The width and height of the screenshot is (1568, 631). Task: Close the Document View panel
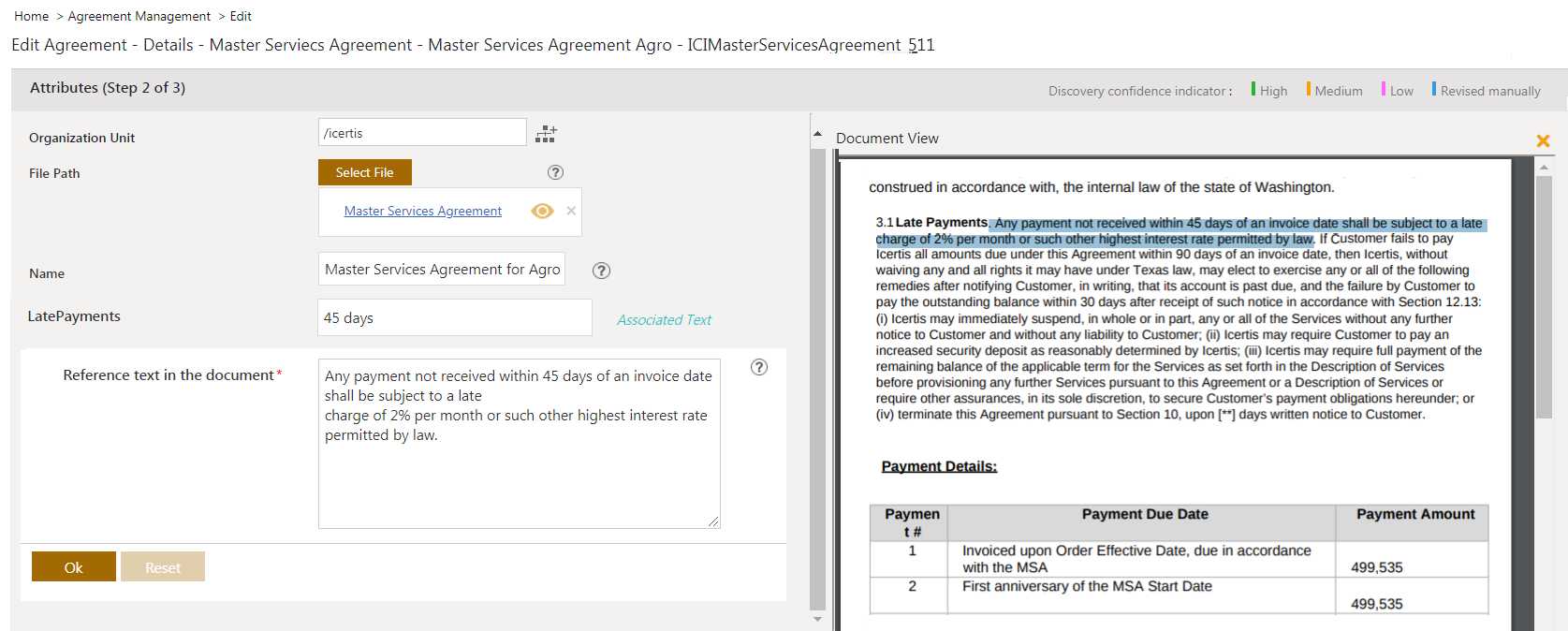pyautogui.click(x=1543, y=140)
